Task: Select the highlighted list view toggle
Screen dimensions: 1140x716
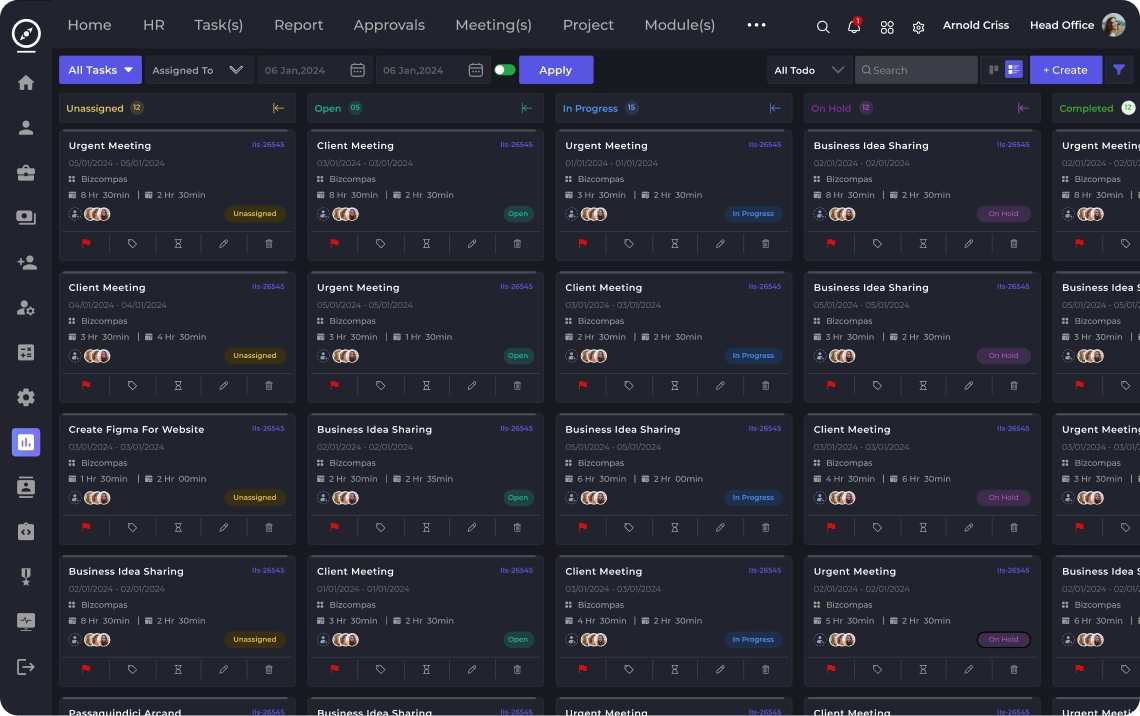Action: click(x=1014, y=70)
